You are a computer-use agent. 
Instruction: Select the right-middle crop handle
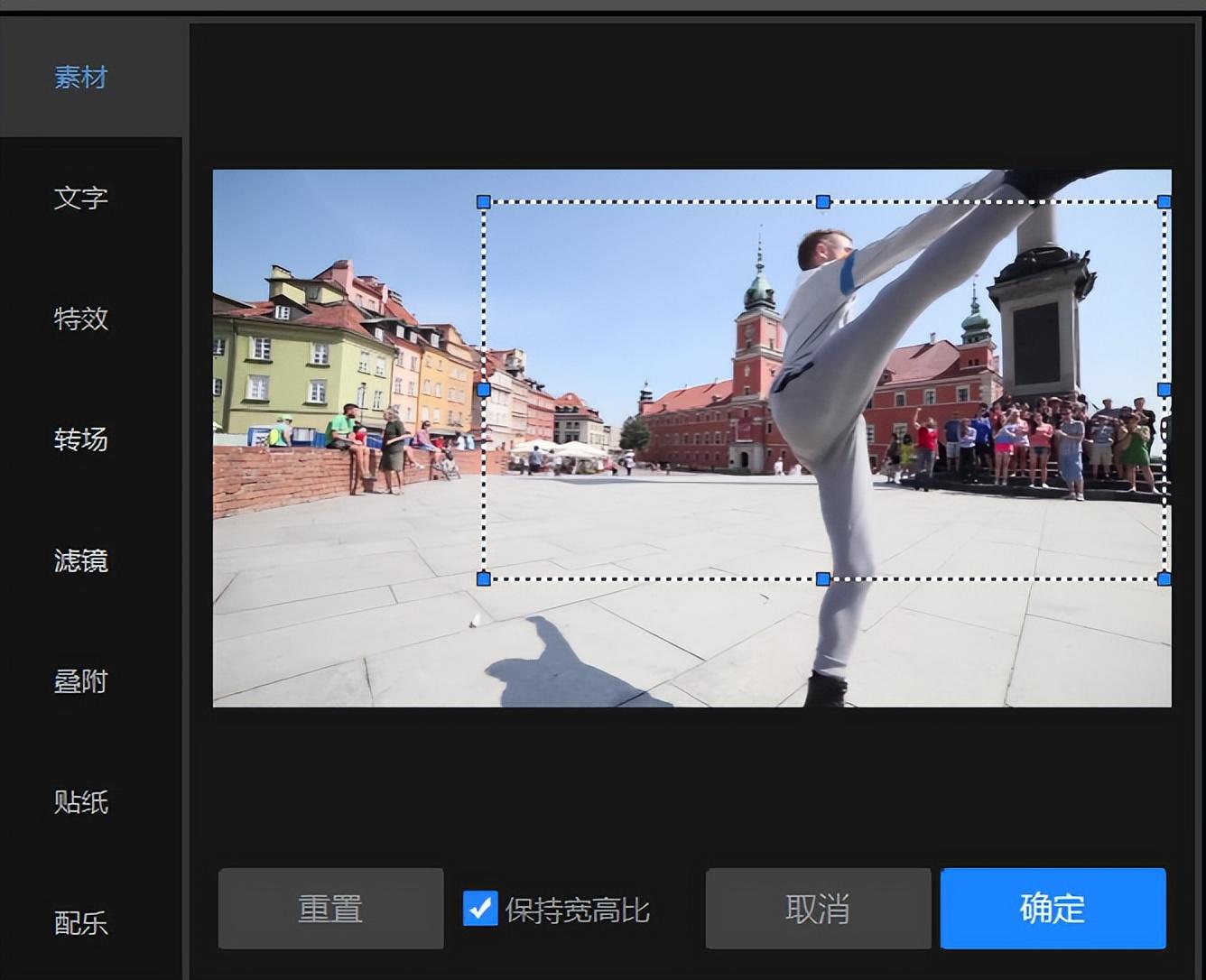[1164, 390]
